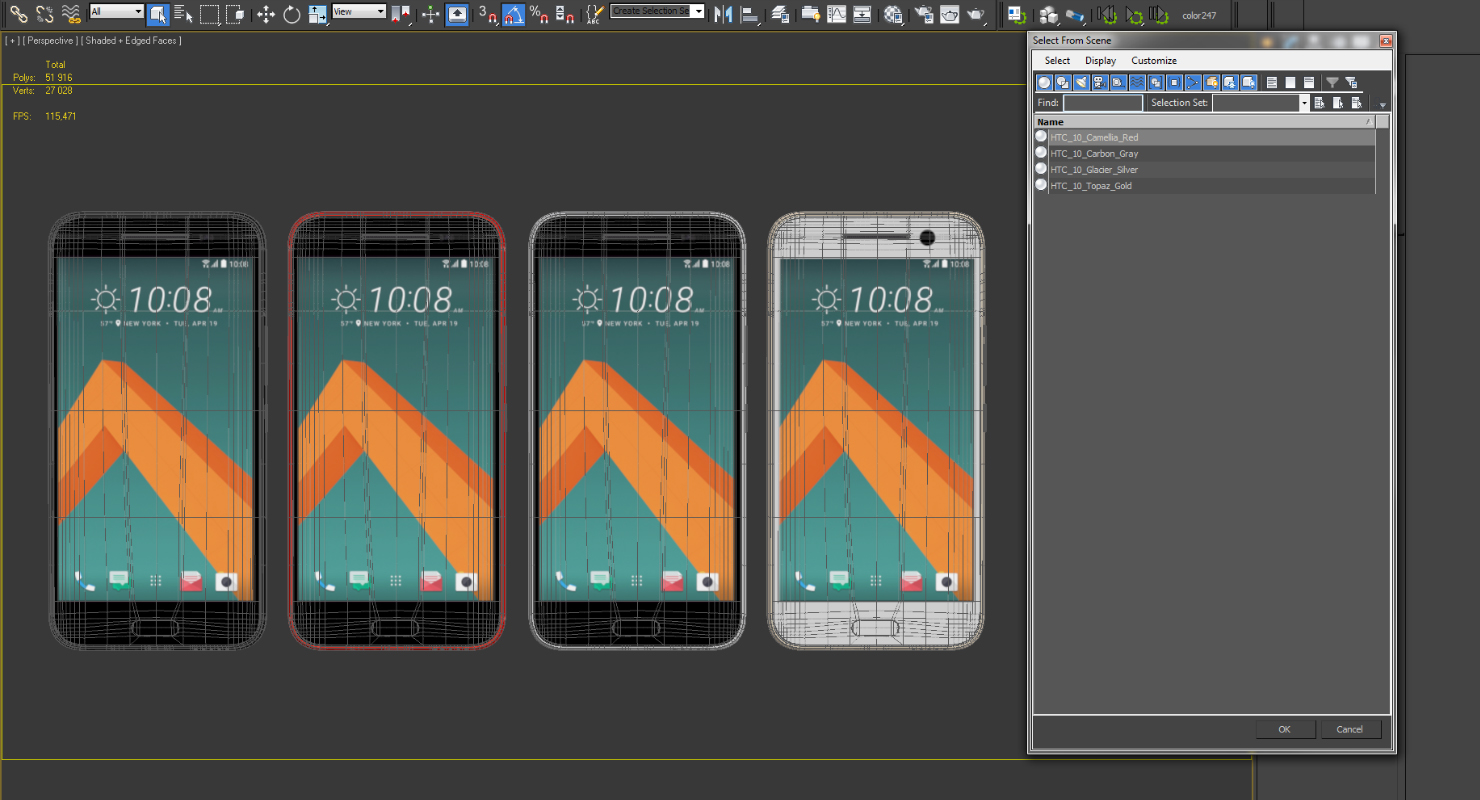The width and height of the screenshot is (1480, 800).
Task: Click the Select and Link chain icon
Action: tap(19, 14)
